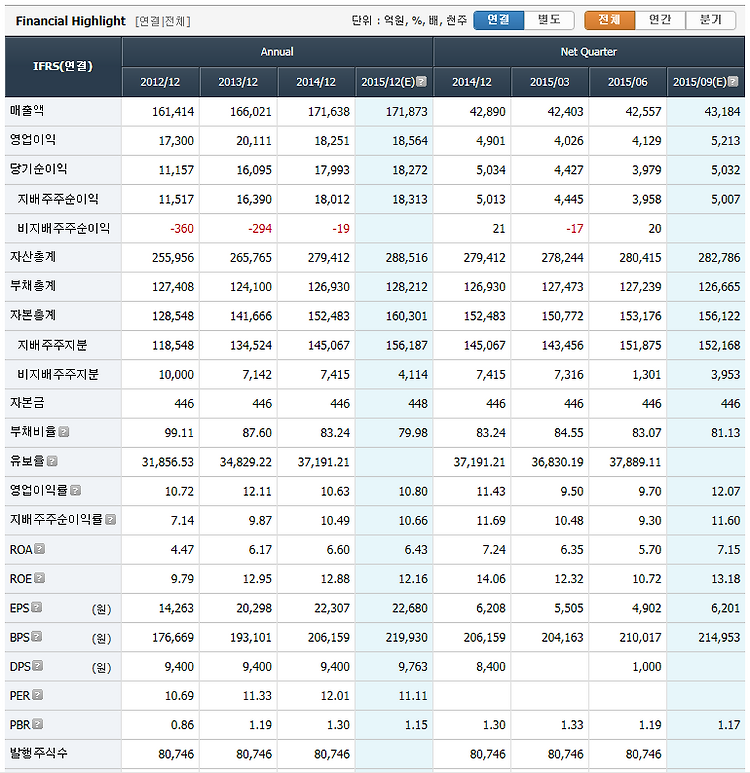Click the 4,114 minority interest value

pos(413,375)
